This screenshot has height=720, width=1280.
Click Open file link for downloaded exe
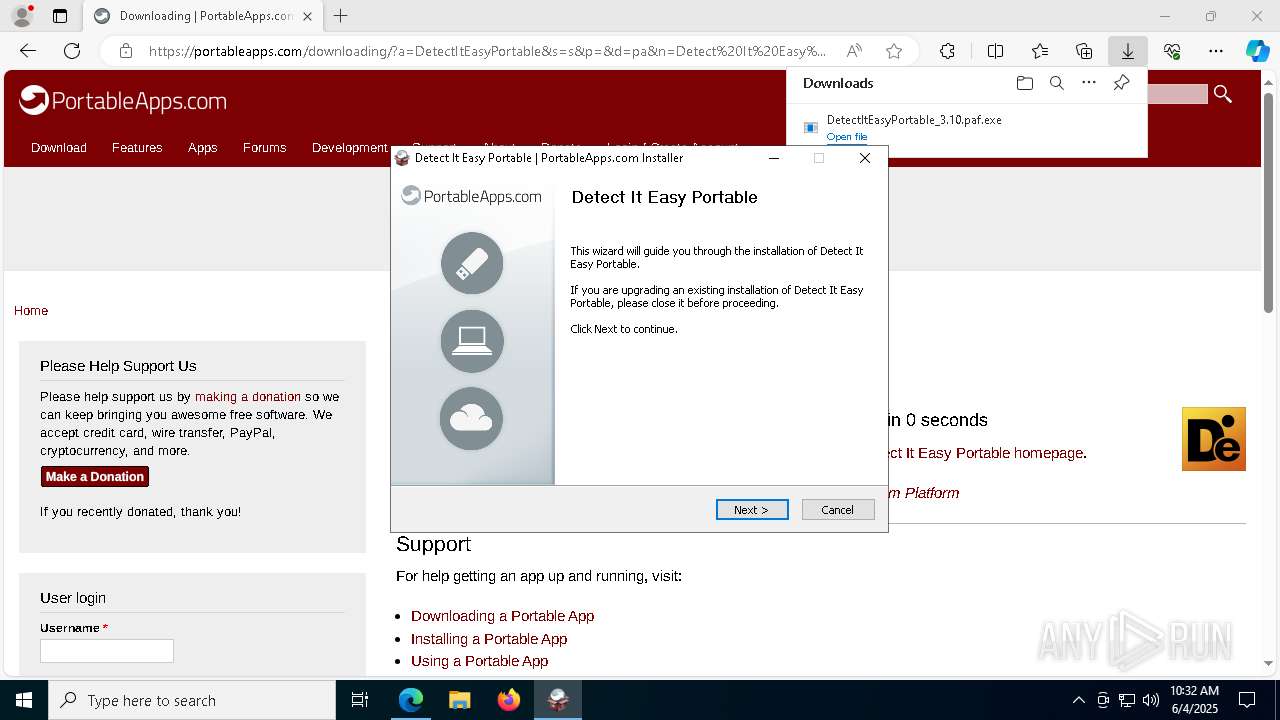click(847, 137)
